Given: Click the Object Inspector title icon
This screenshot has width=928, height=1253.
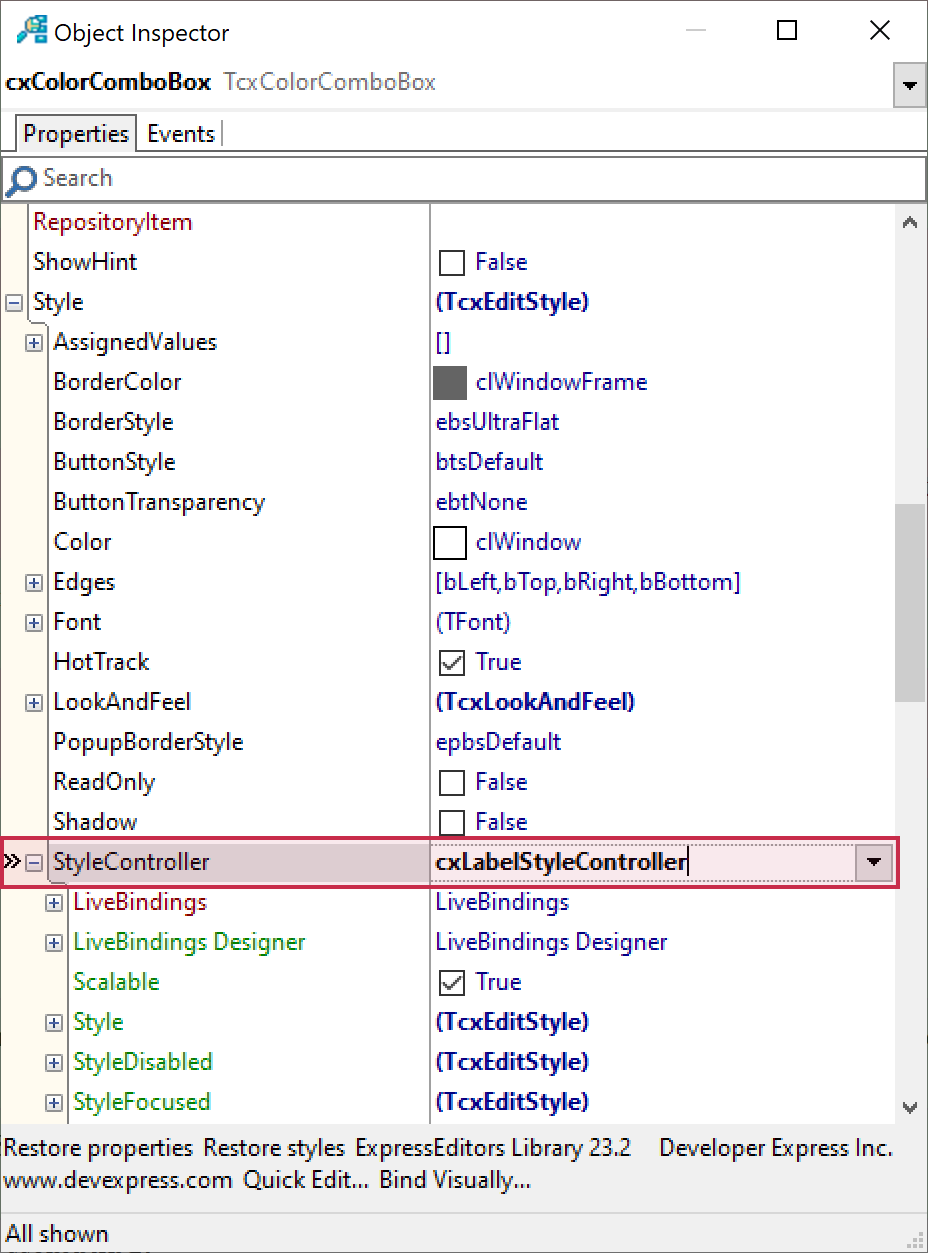Looking at the screenshot, I should 30,31.
